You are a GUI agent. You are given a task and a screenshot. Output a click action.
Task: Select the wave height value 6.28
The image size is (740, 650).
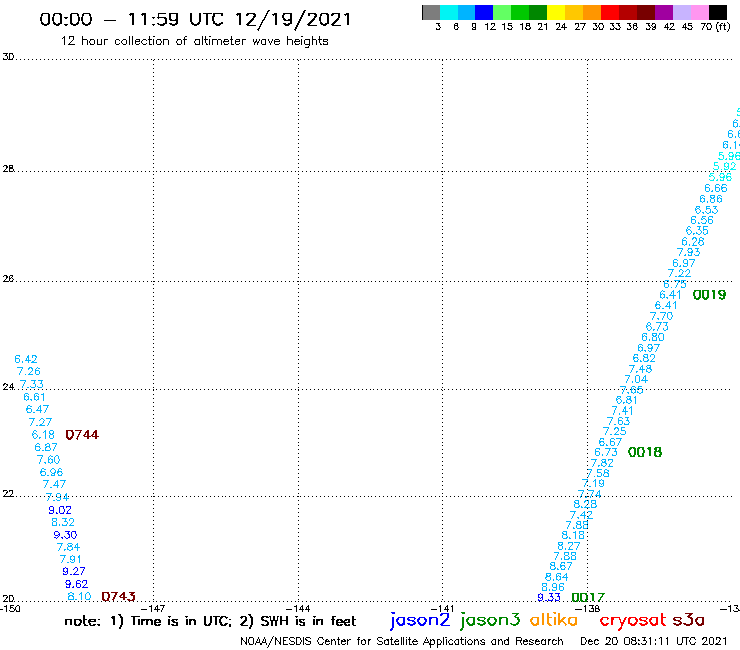point(693,242)
